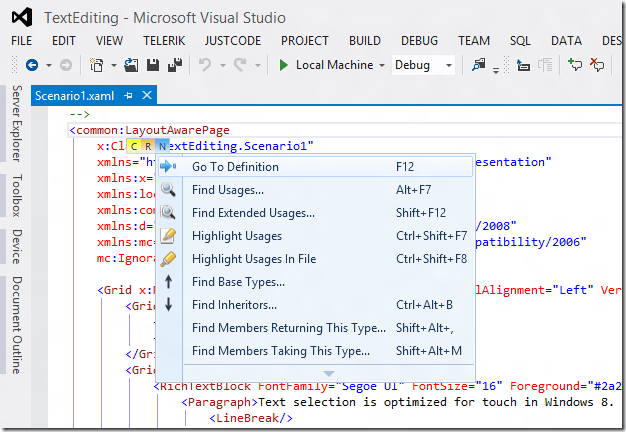626x432 pixels.
Task: Click the Save All icon
Action: 174,65
